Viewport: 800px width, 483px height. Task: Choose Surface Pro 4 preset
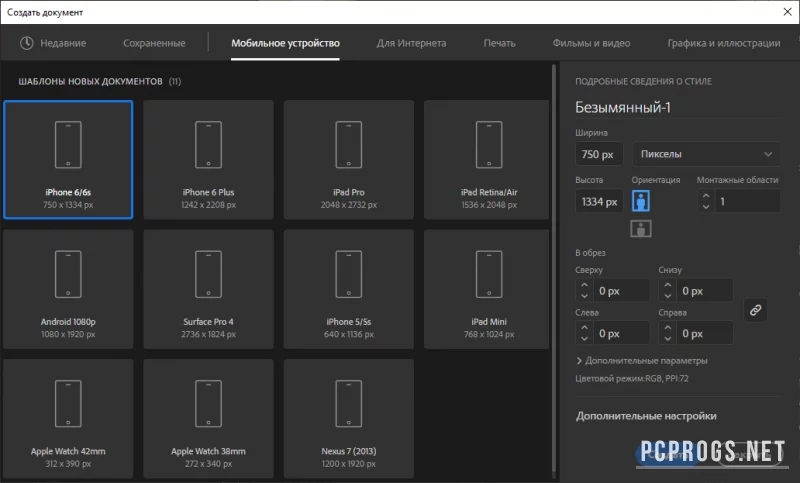208,289
